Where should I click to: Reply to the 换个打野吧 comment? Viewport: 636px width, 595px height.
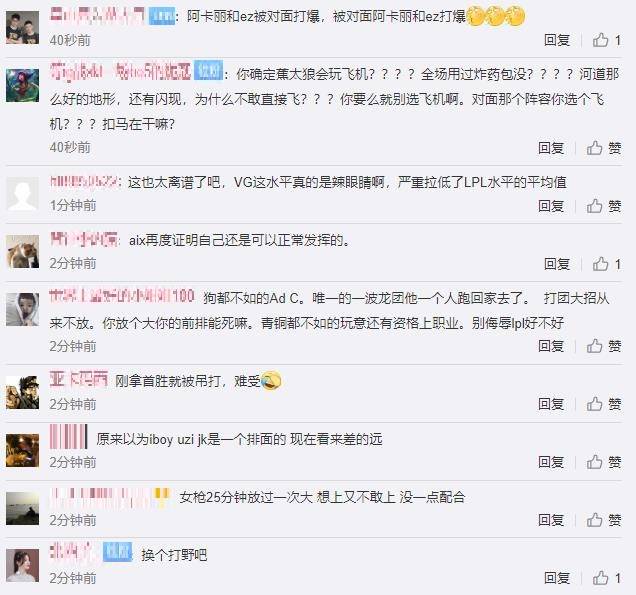(557, 578)
